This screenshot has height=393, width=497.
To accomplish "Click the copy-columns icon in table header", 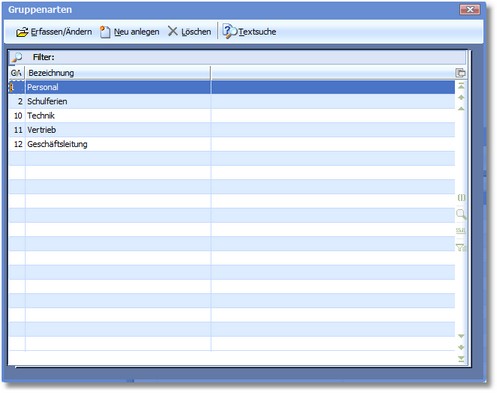I will click(x=460, y=73).
